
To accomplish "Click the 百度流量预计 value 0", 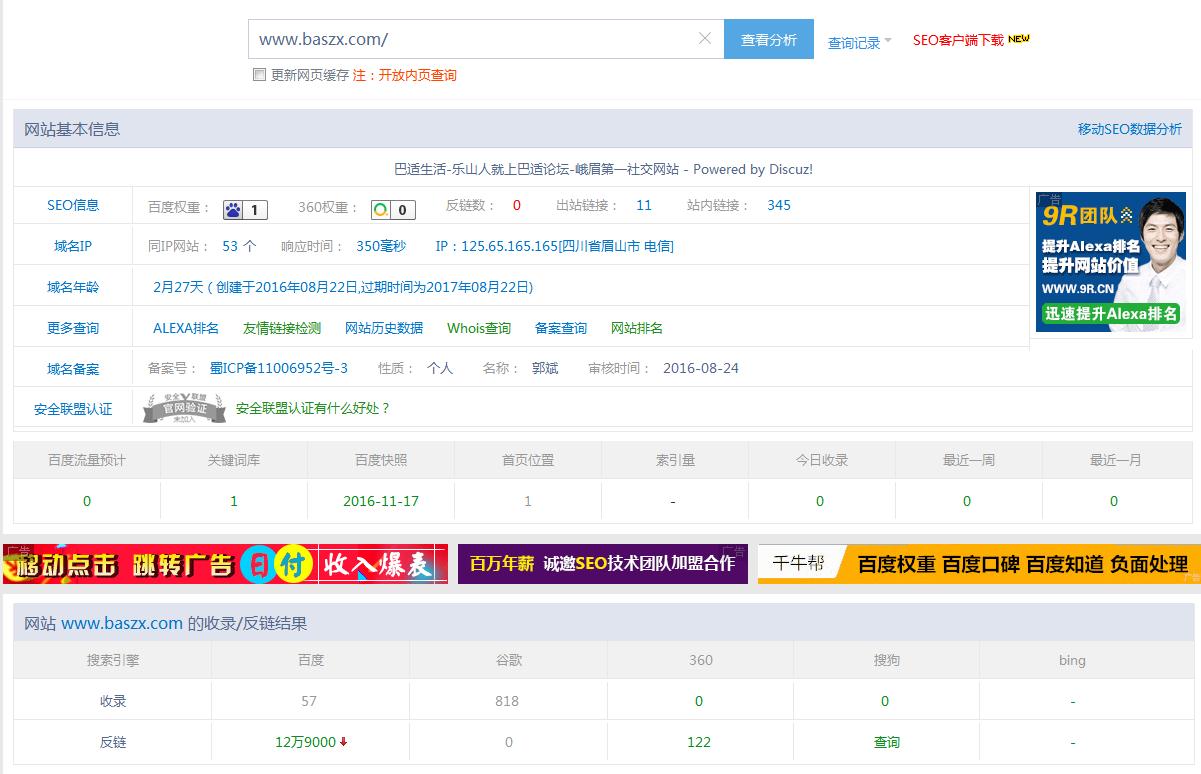I will point(87,501).
